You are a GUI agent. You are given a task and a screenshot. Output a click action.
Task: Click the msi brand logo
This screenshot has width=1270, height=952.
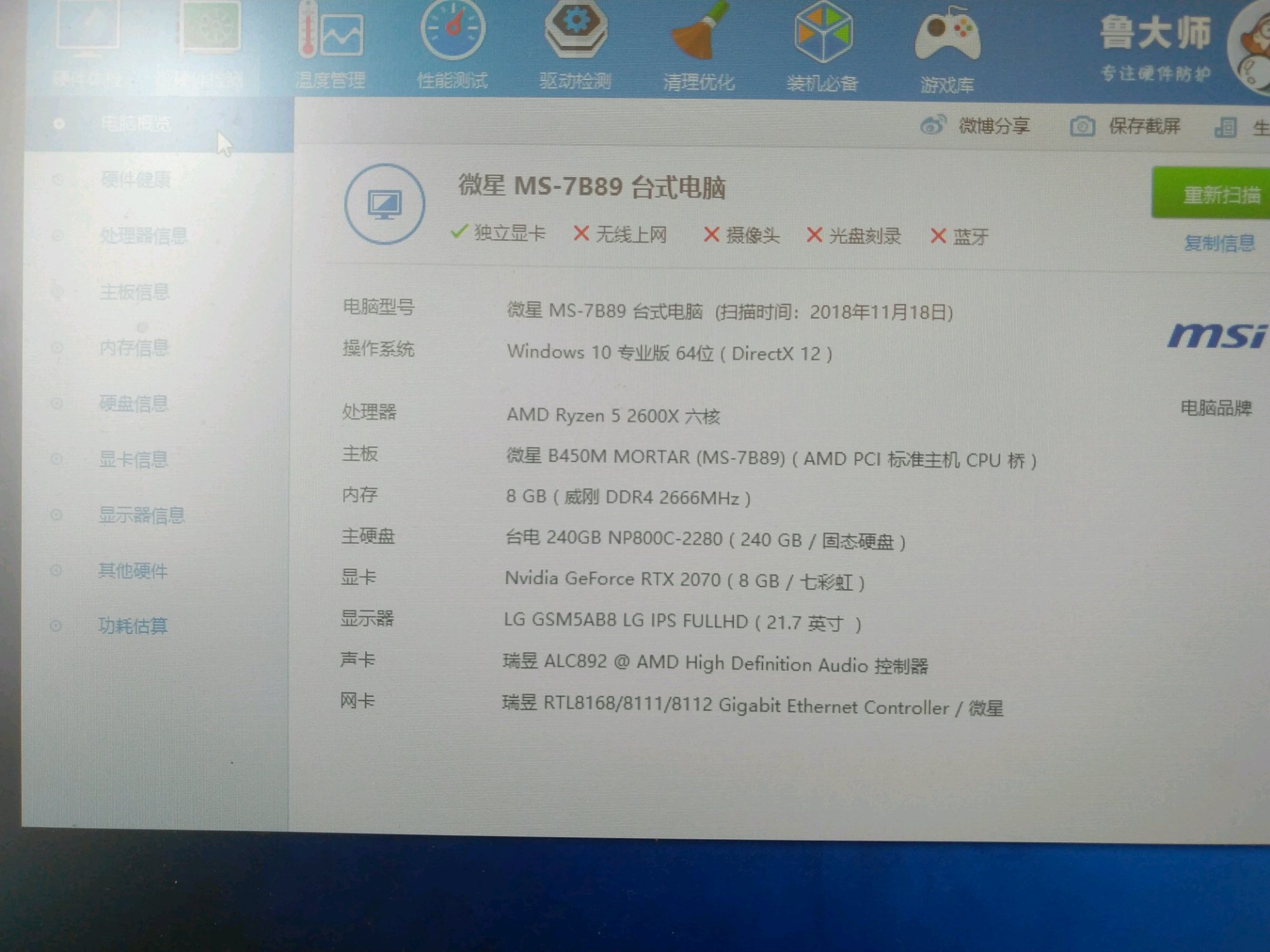pyautogui.click(x=1216, y=335)
